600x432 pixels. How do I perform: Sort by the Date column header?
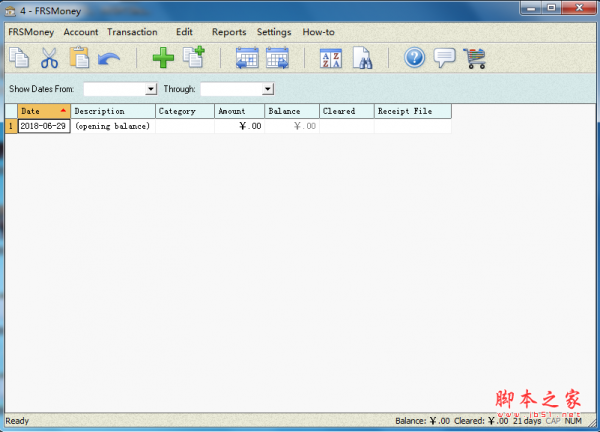pos(44,111)
